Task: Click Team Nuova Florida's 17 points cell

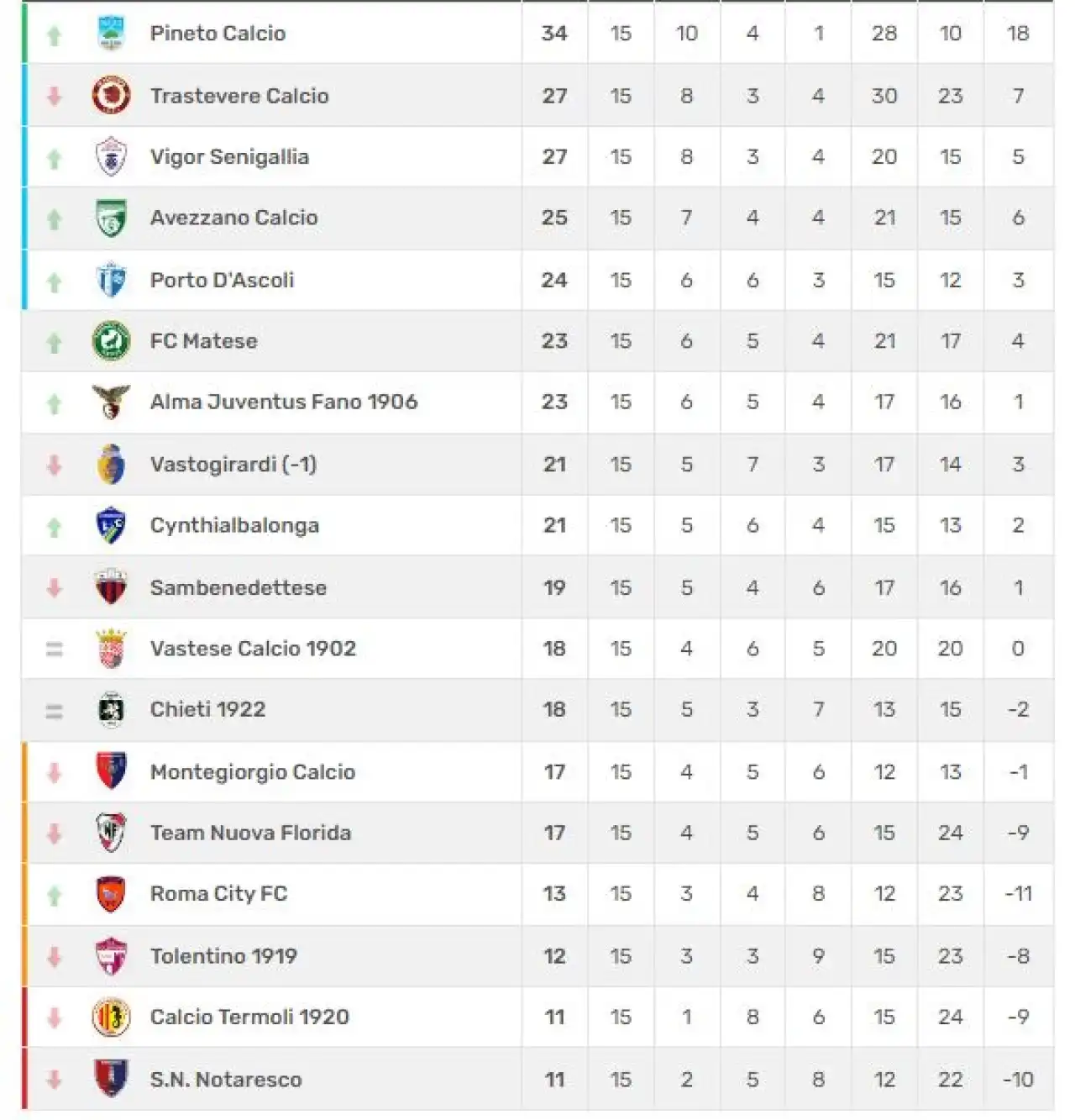Action: (x=554, y=833)
